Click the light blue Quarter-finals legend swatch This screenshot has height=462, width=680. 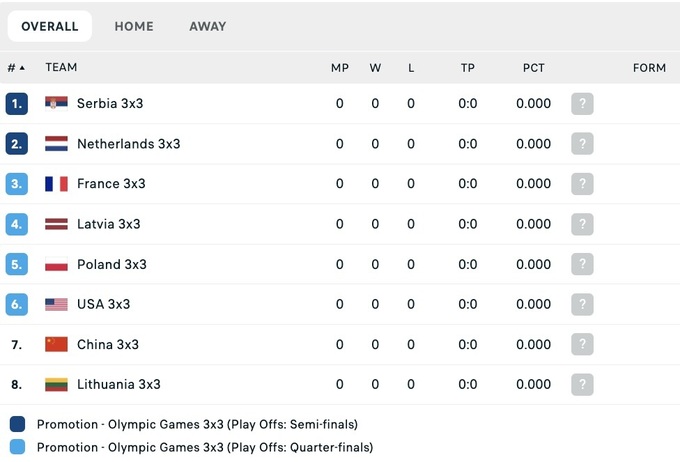tap(17, 447)
